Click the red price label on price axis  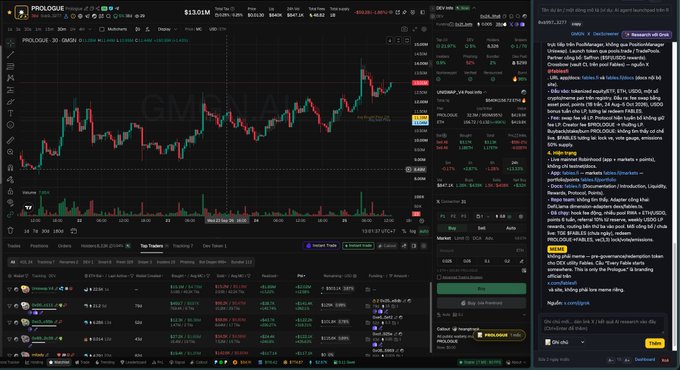[420, 83]
